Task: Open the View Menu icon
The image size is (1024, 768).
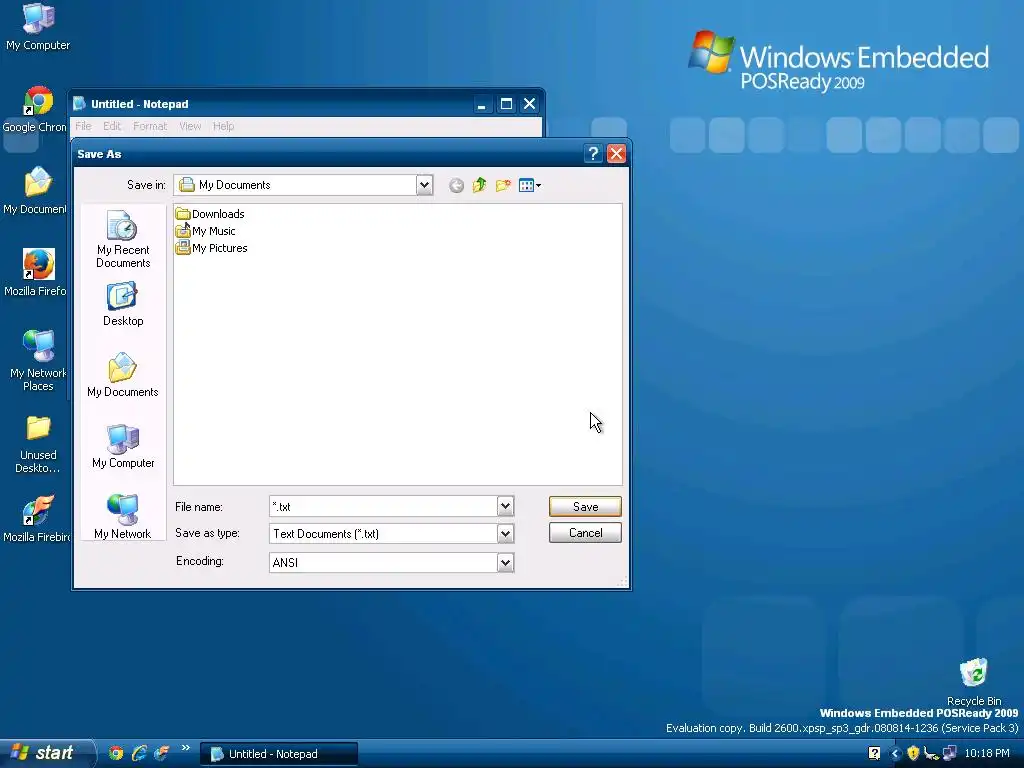Action: click(x=530, y=185)
